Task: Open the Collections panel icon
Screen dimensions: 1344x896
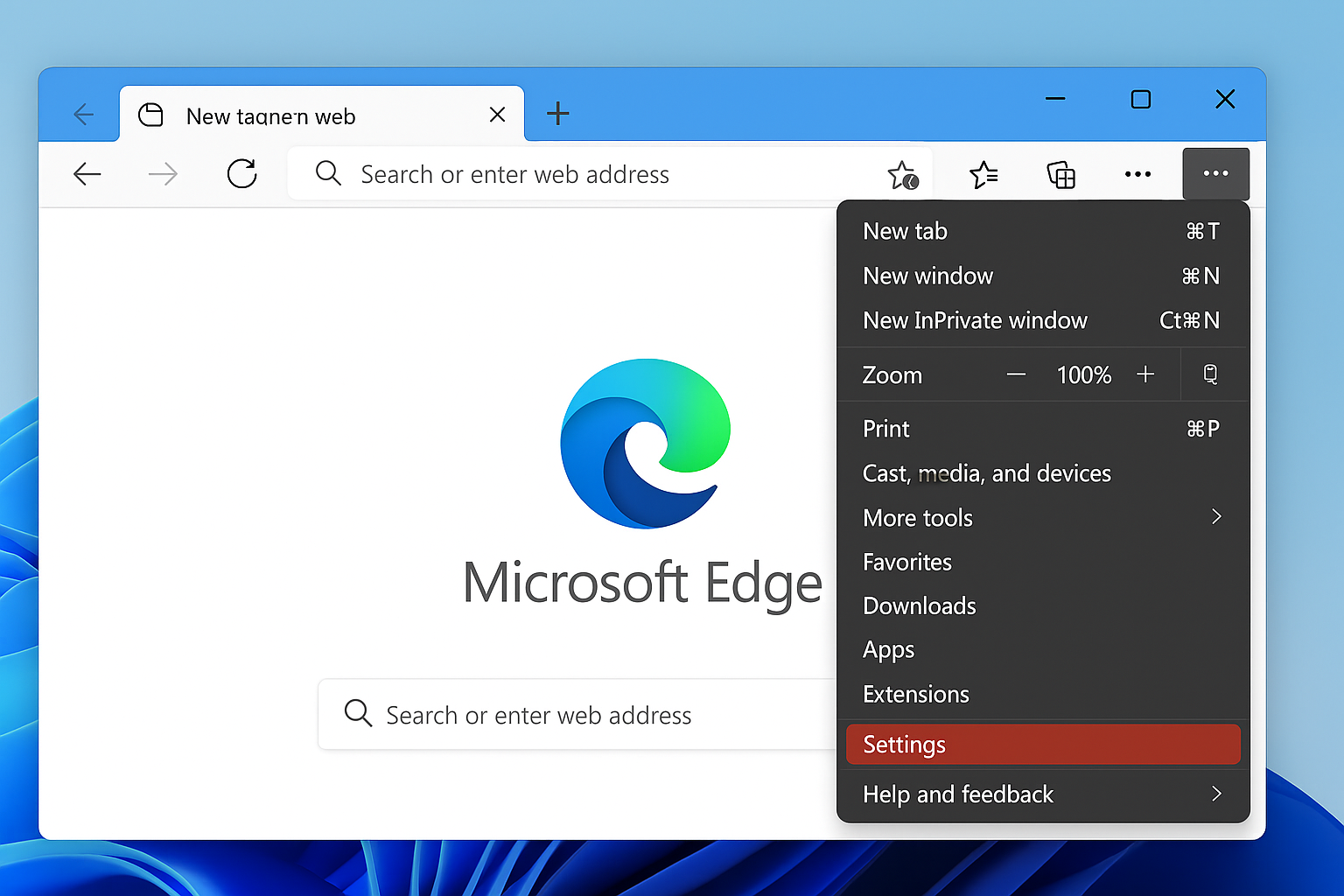Action: [1061, 174]
